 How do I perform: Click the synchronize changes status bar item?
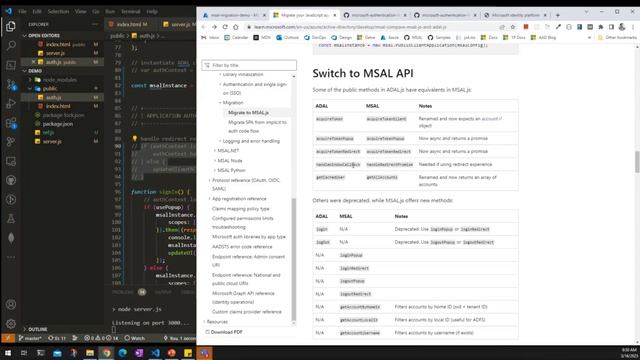tap(57, 338)
